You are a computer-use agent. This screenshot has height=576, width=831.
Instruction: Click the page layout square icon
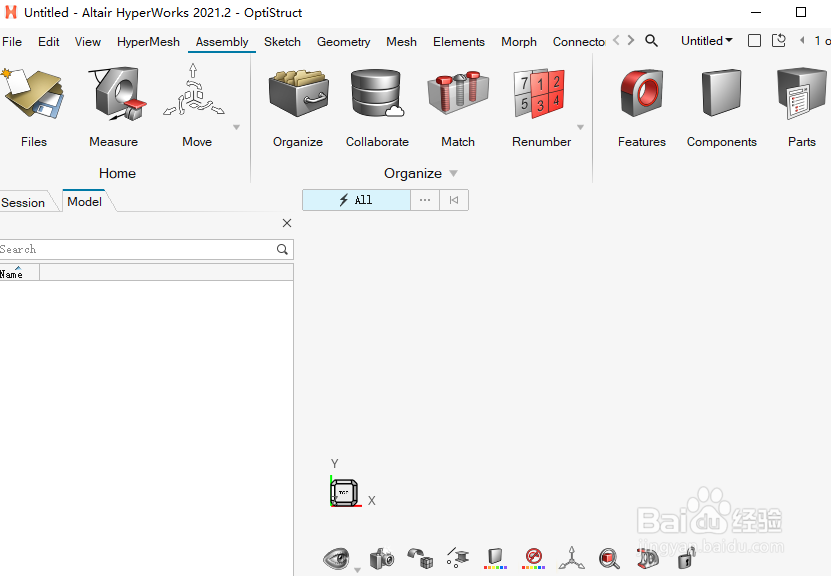(754, 41)
